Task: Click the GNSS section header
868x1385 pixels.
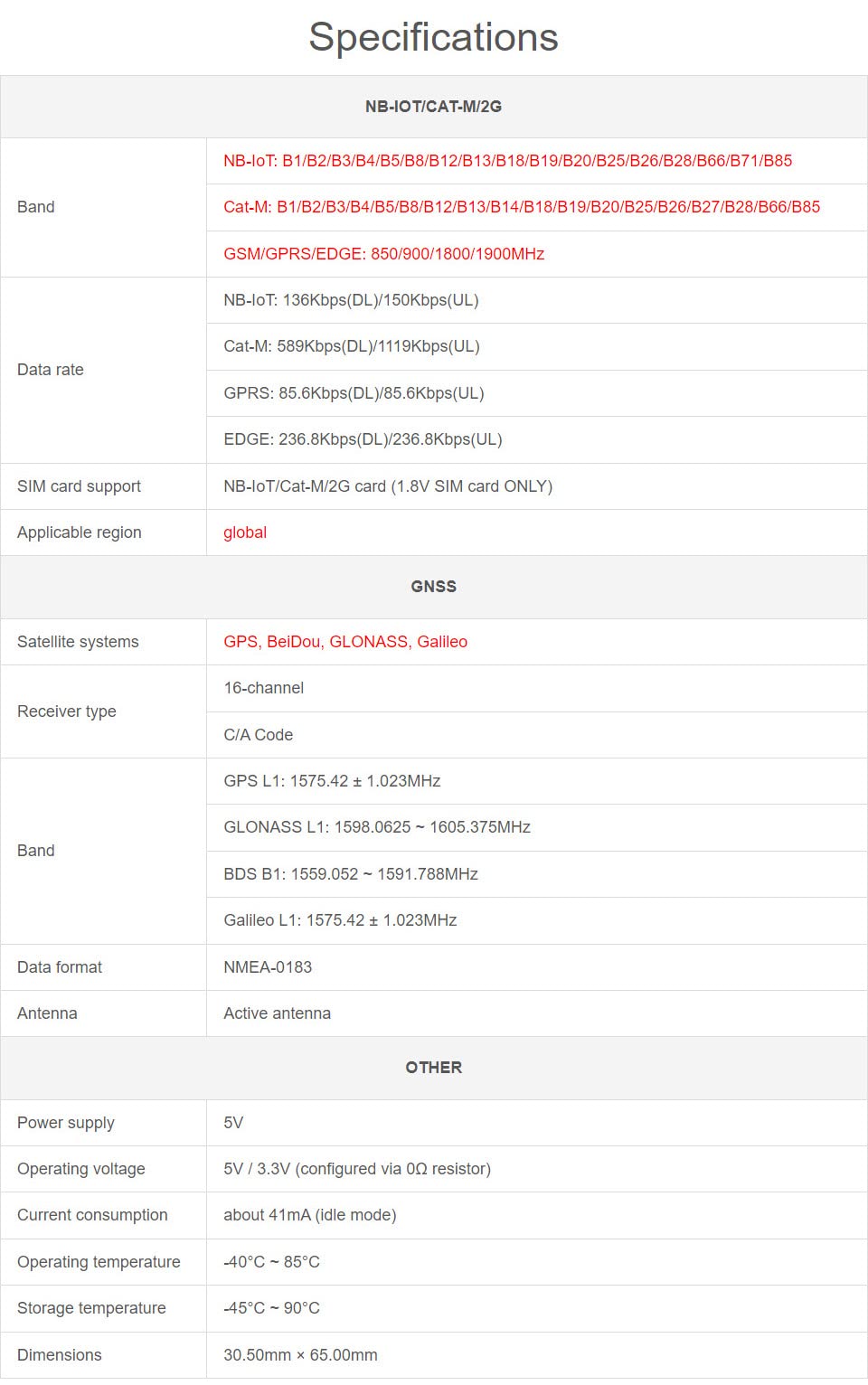Action: click(433, 587)
